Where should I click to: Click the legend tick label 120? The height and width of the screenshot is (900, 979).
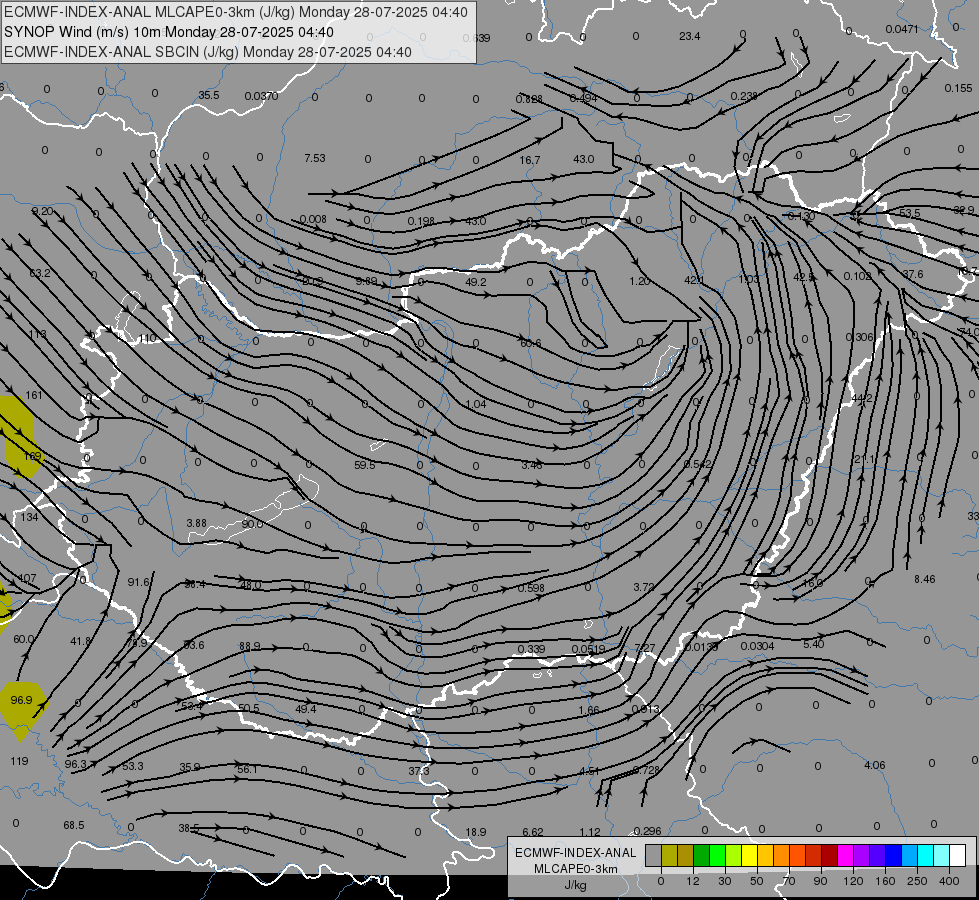pos(853,881)
